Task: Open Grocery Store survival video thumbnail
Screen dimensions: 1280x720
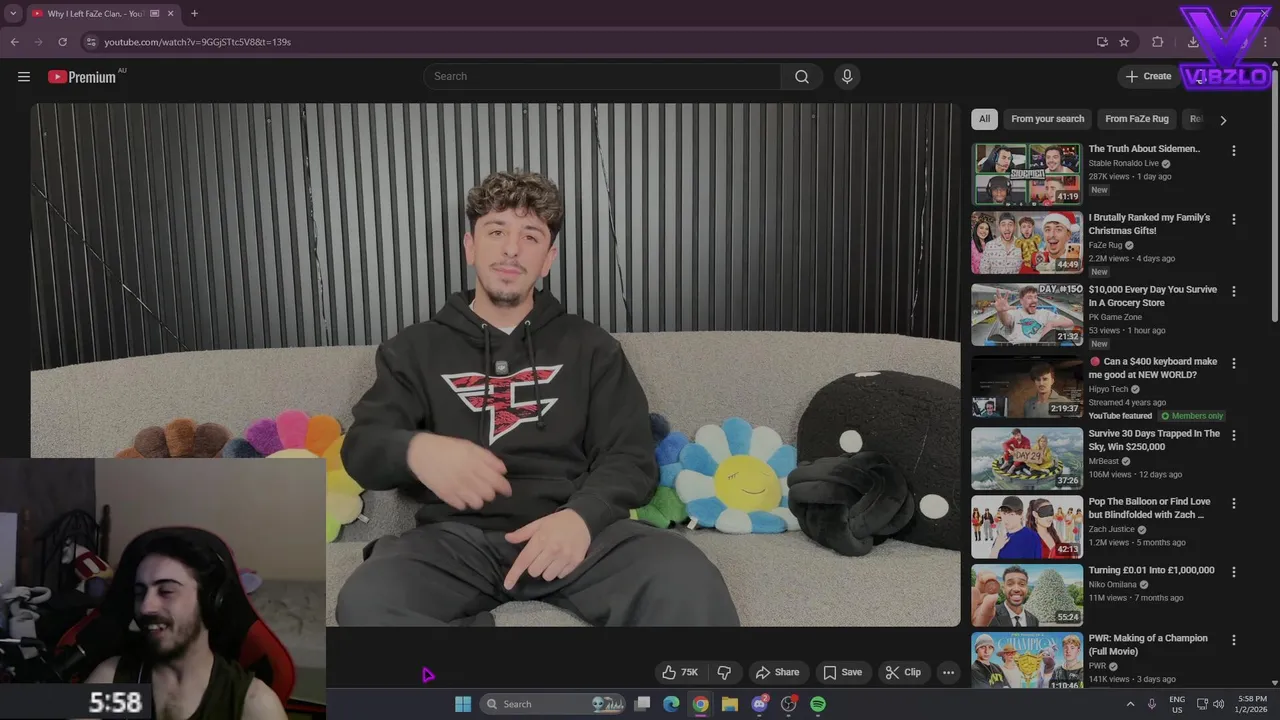Action: click(1027, 315)
